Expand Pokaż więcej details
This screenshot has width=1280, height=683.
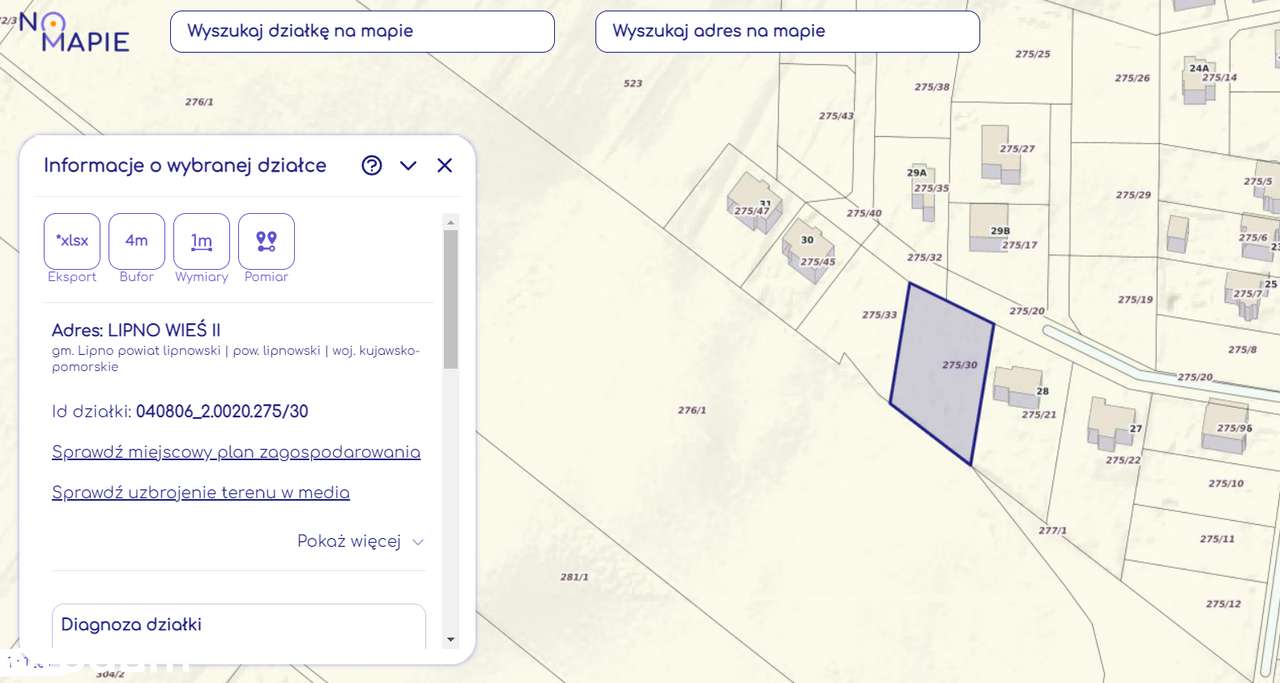pyautogui.click(x=360, y=541)
